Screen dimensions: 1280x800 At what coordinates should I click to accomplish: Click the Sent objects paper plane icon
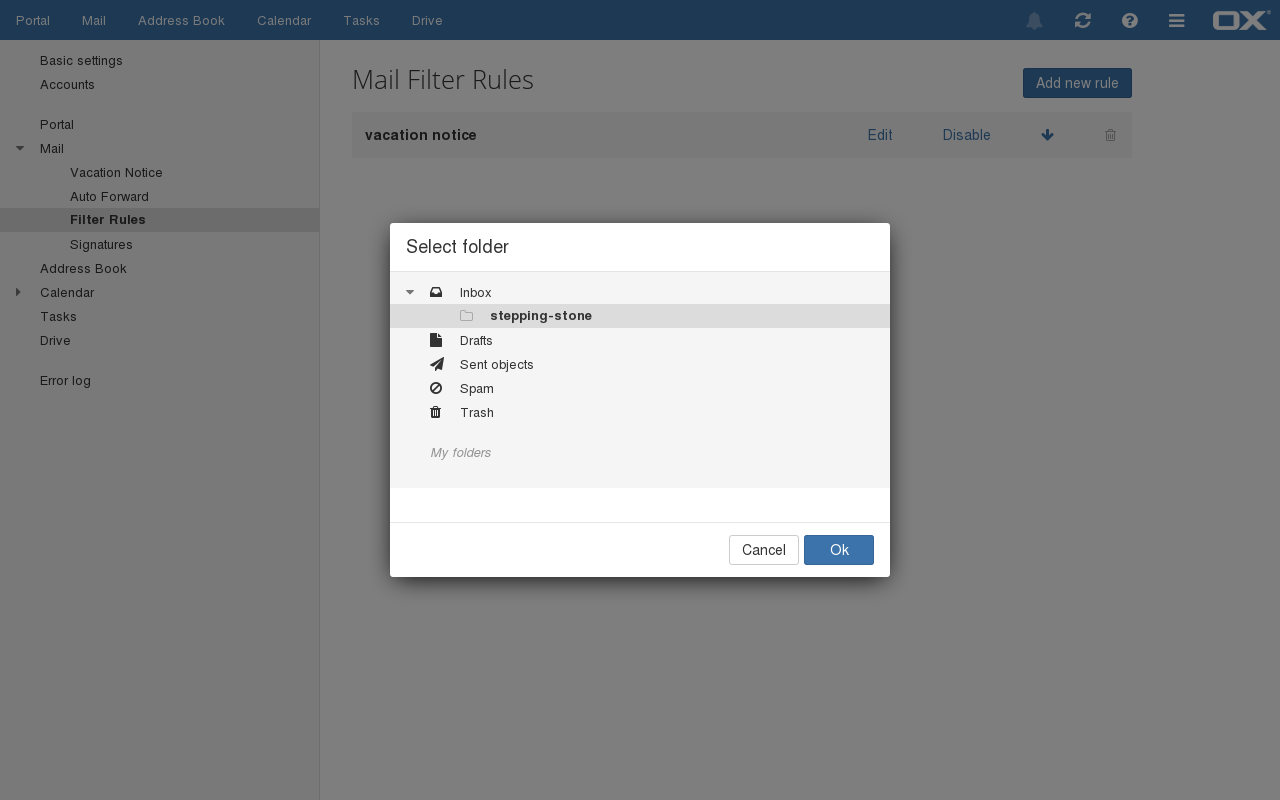click(x=436, y=364)
